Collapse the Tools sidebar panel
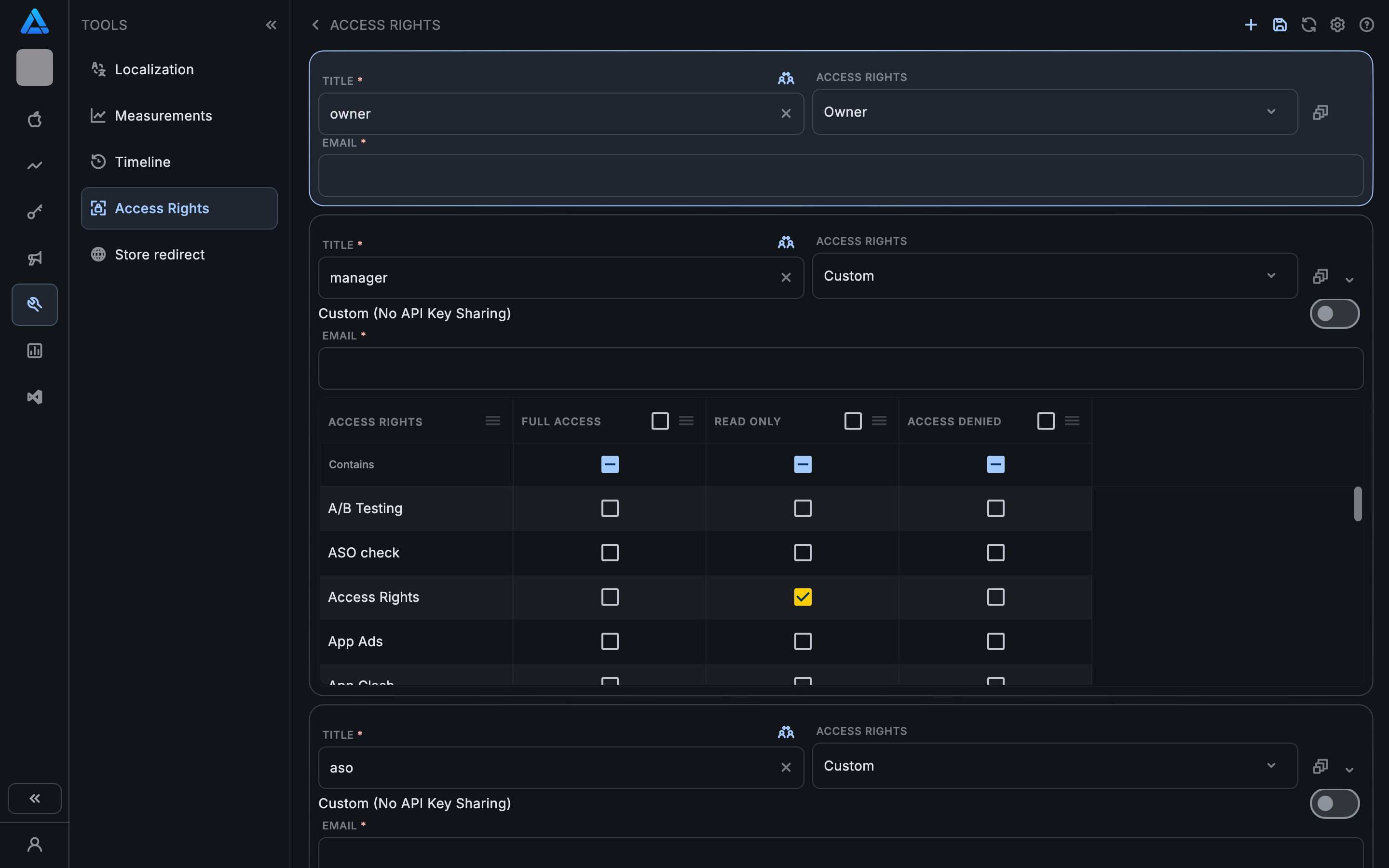1389x868 pixels. (271, 25)
